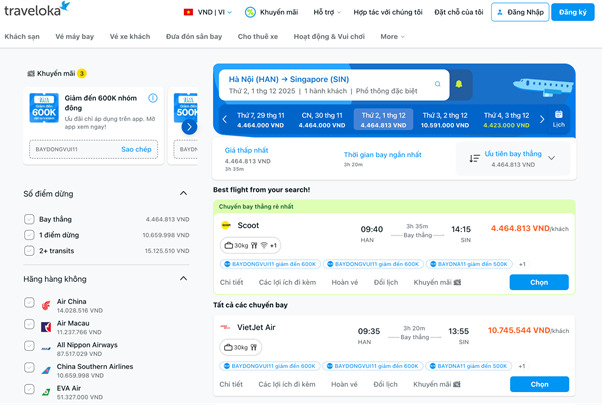Click the Khuyến mãi percent icon in header

[250, 12]
